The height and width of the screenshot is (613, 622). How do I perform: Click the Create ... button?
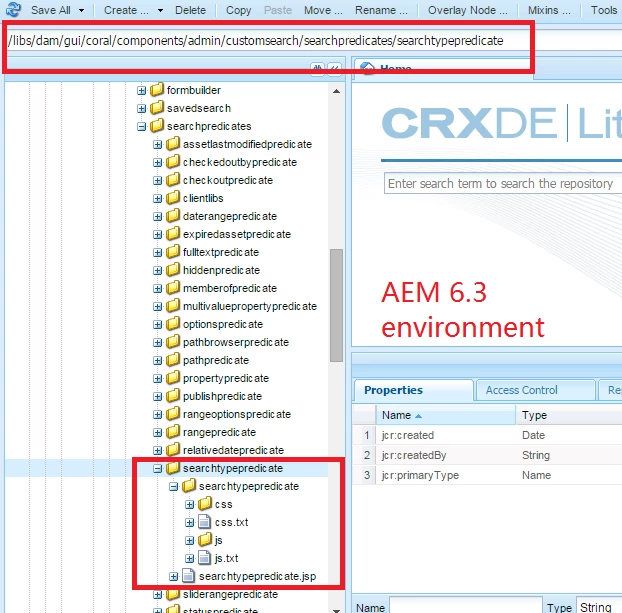(126, 10)
